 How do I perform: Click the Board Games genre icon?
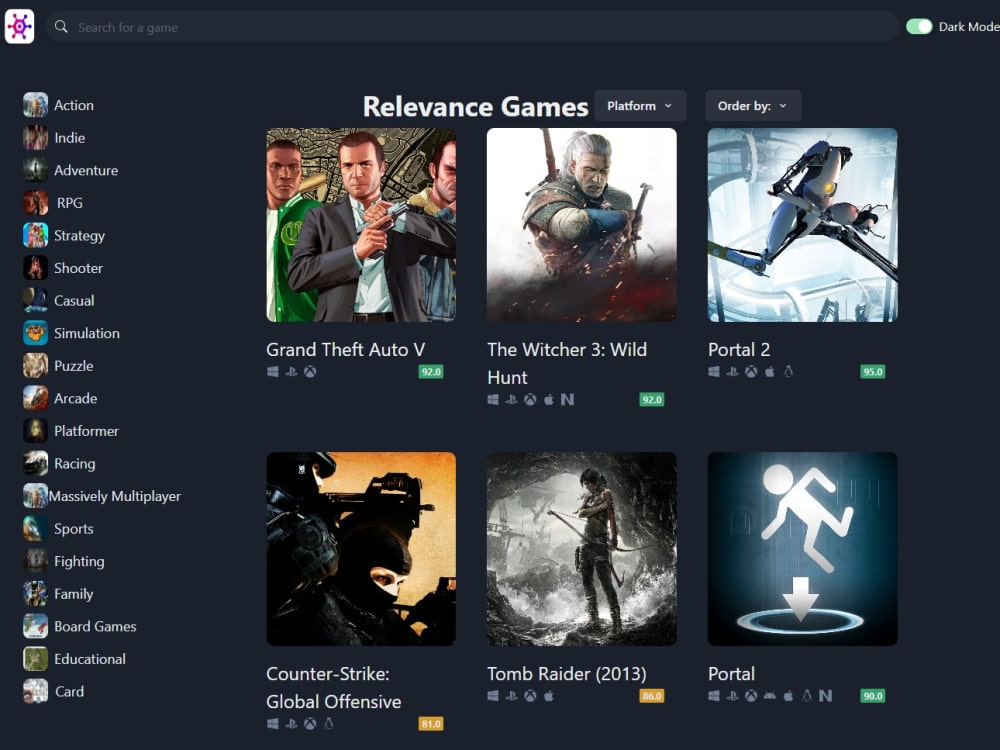[35, 626]
